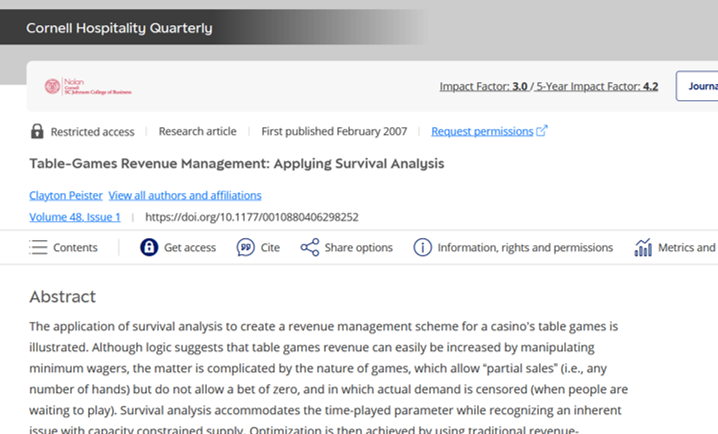718x434 pixels.
Task: Click Cornell Hospitality Quarterly header title
Action: coord(119,28)
